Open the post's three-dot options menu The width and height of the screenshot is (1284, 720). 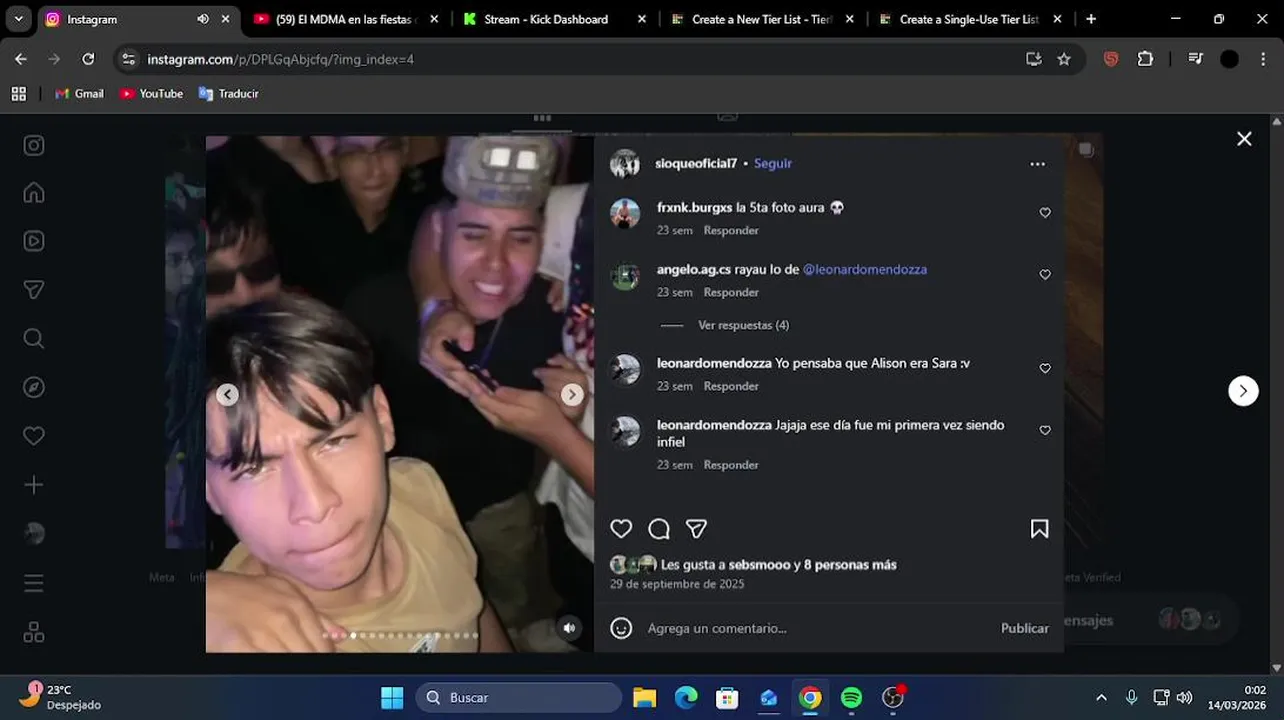point(1038,164)
